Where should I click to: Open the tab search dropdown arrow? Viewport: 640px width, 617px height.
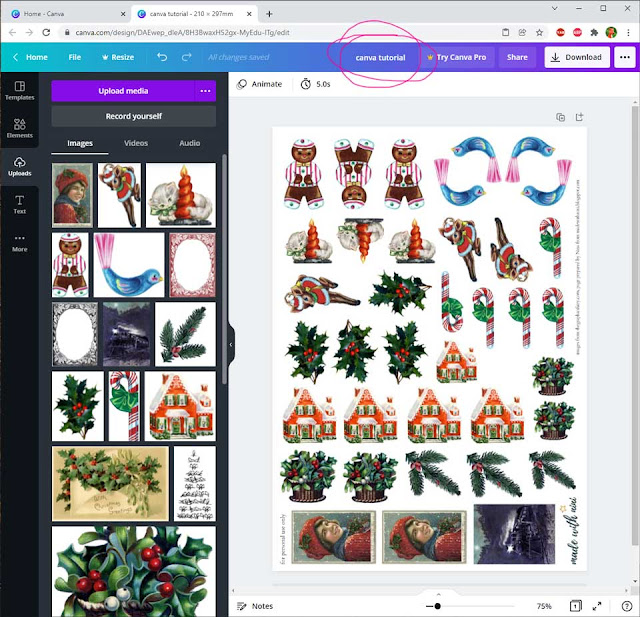coord(554,8)
